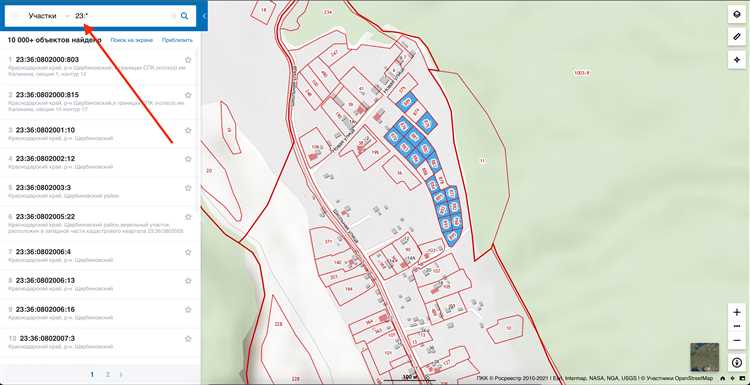Image resolution: width=750 pixels, height=385 pixels.
Task: Click the magnifier search icon
Action: 184,16
